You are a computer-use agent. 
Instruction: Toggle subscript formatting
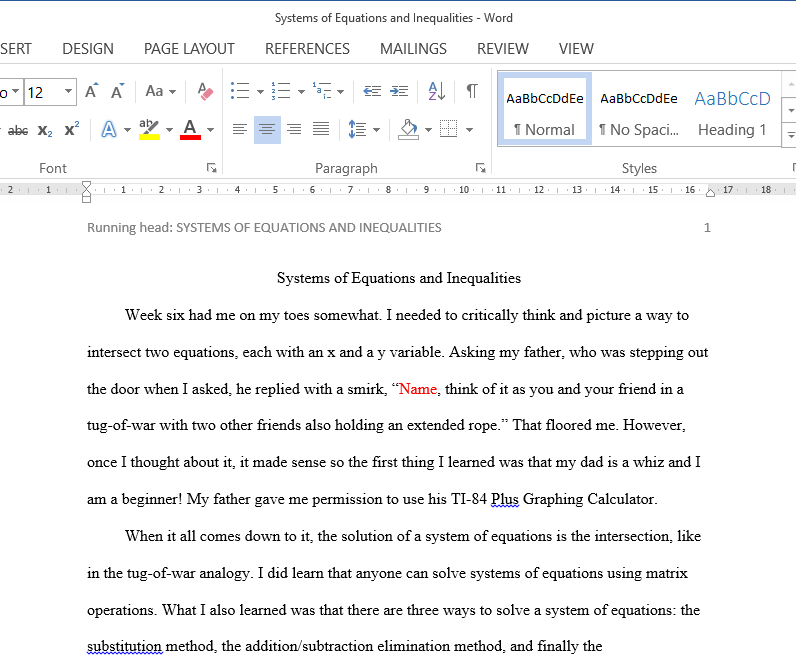[45, 130]
